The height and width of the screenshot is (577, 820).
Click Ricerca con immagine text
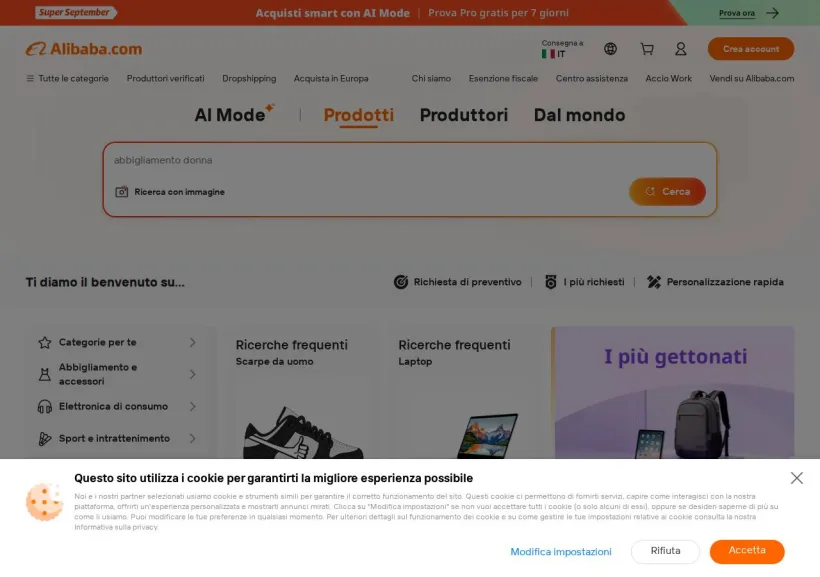(x=179, y=192)
